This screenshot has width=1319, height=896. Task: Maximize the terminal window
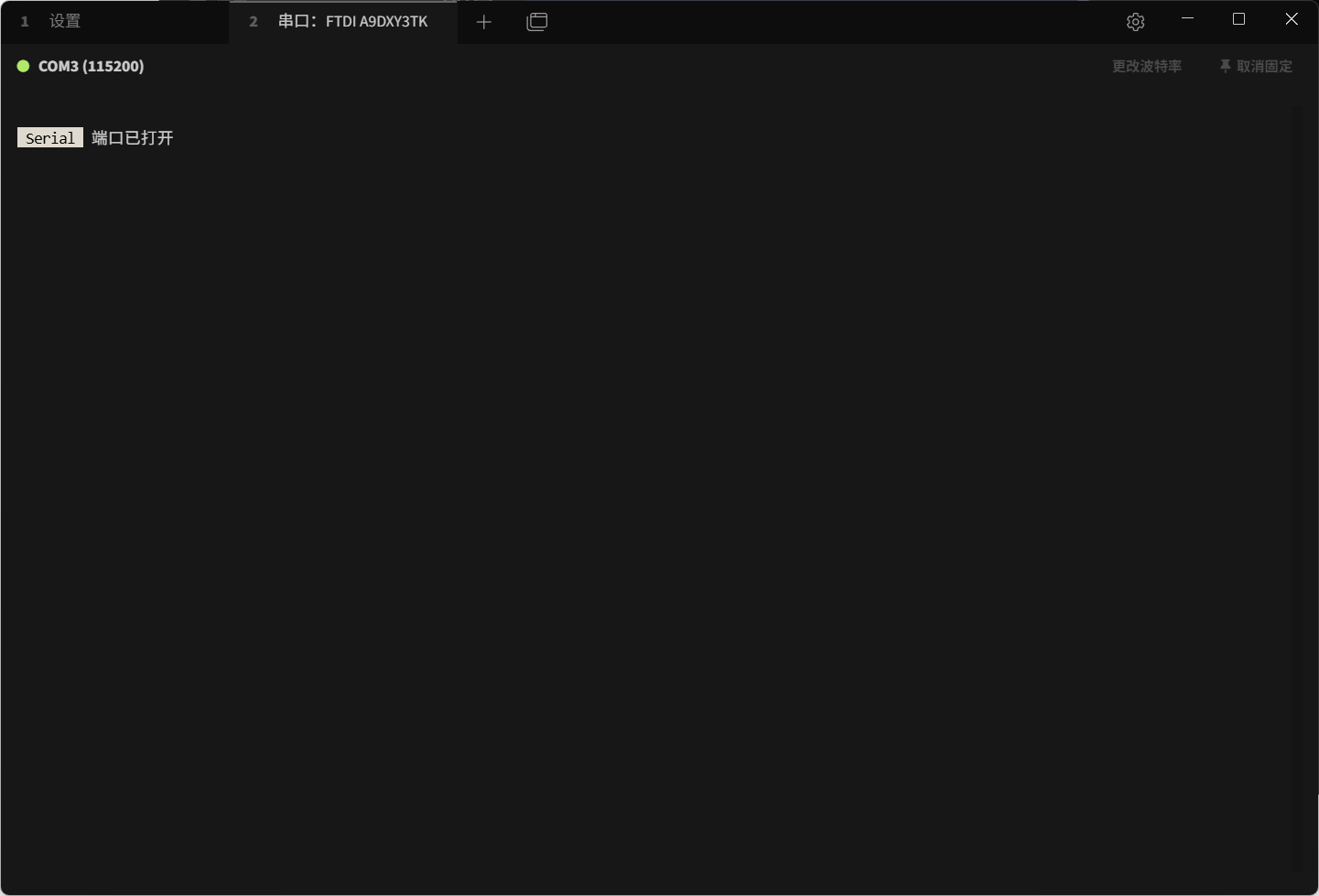[x=1238, y=19]
